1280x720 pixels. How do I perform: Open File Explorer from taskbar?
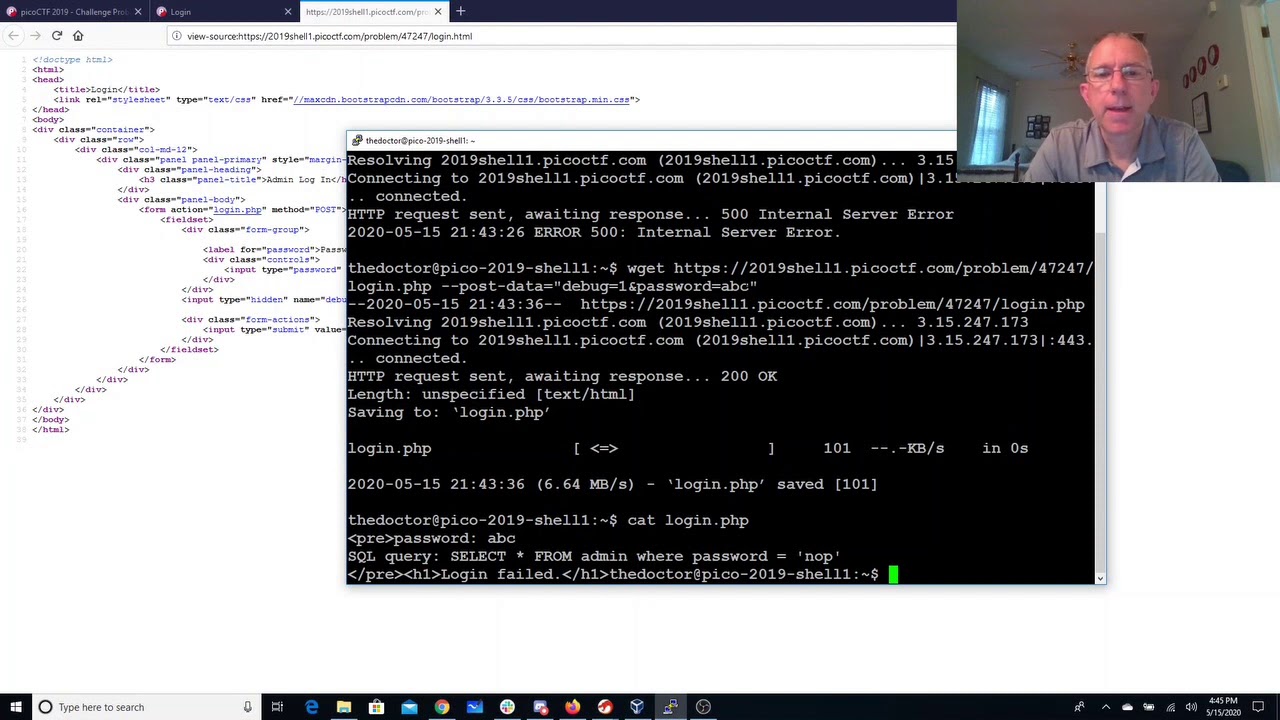(x=344, y=707)
